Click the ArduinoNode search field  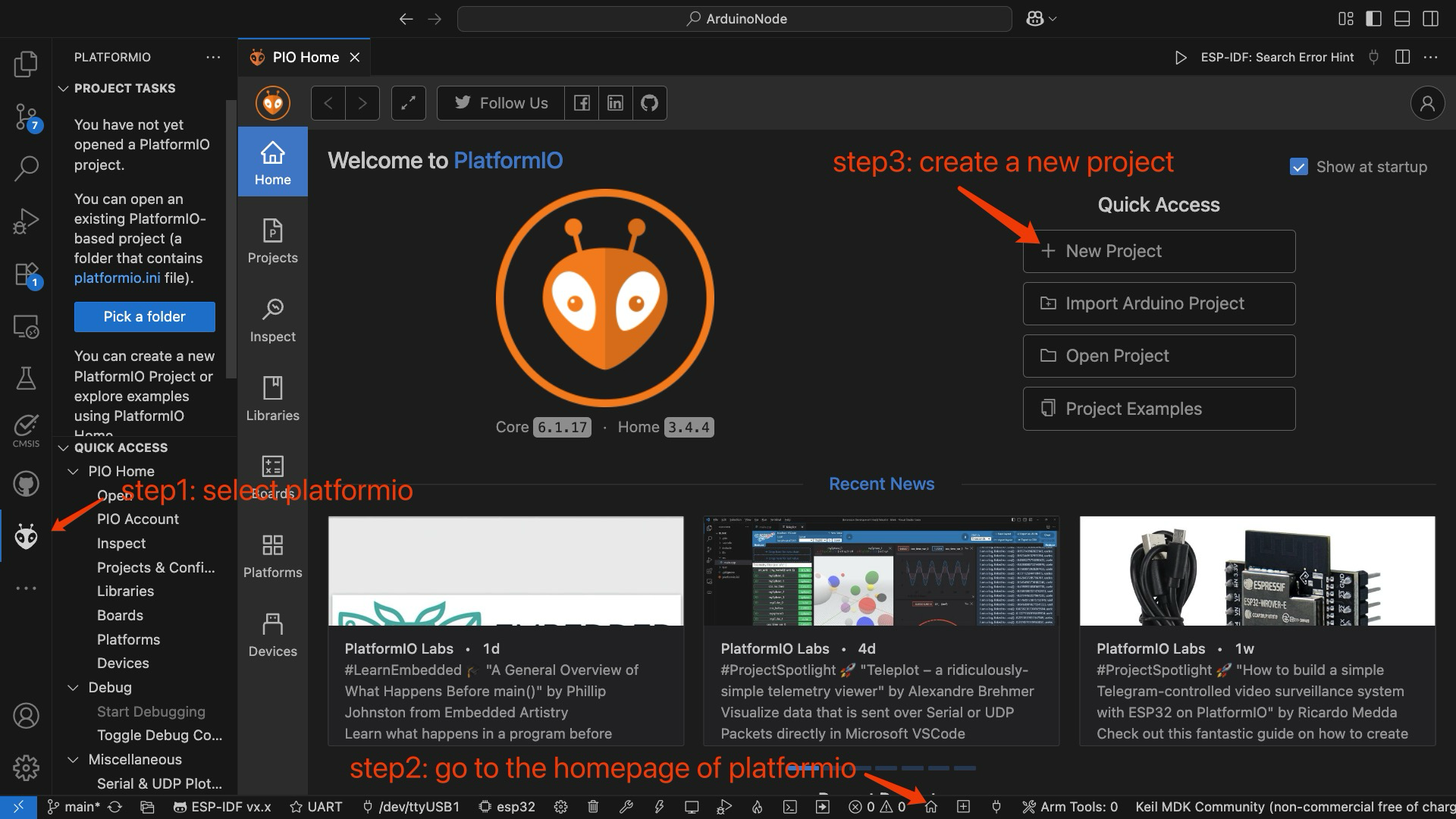pos(734,19)
